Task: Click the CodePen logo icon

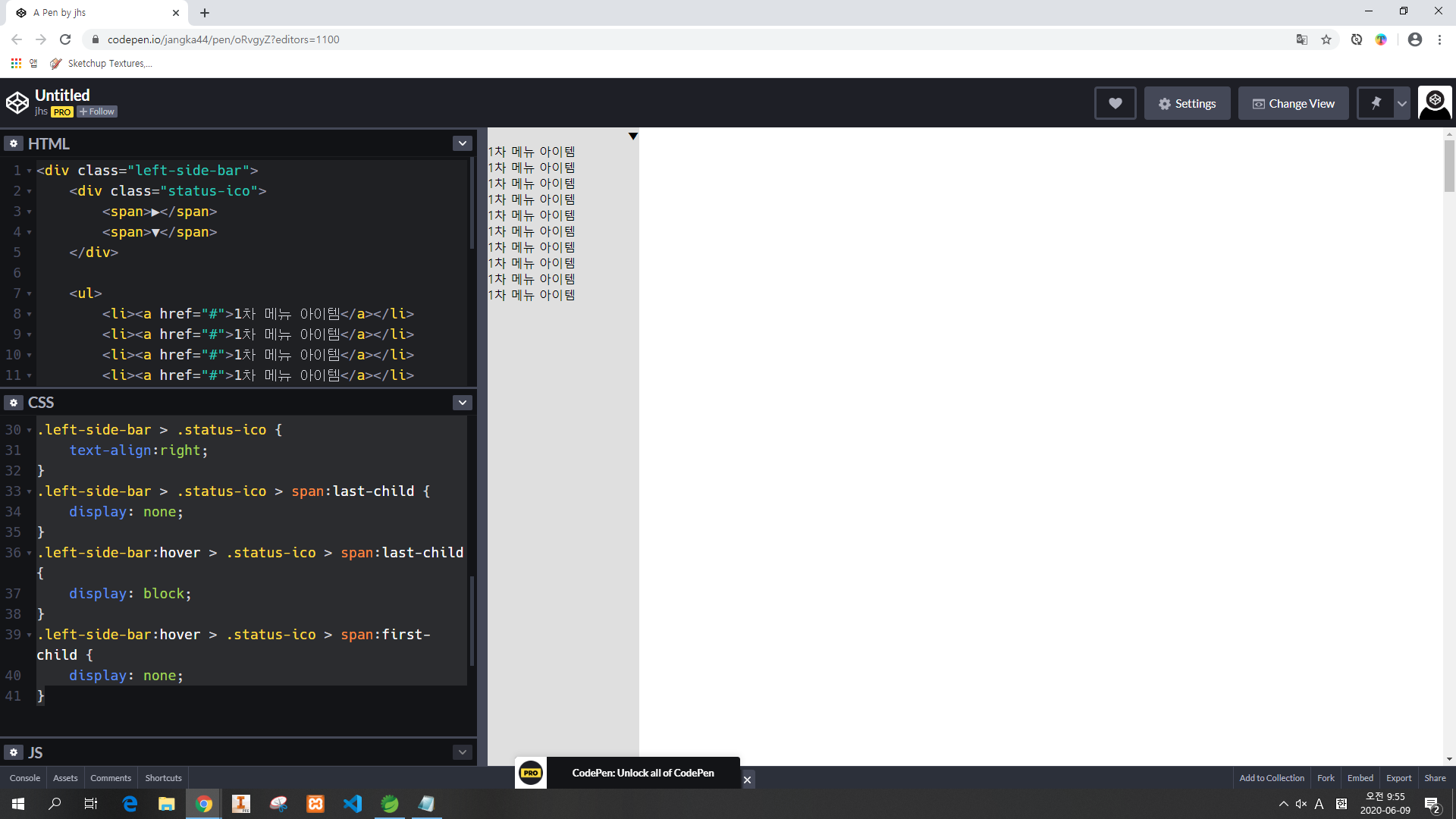Action: point(17,102)
